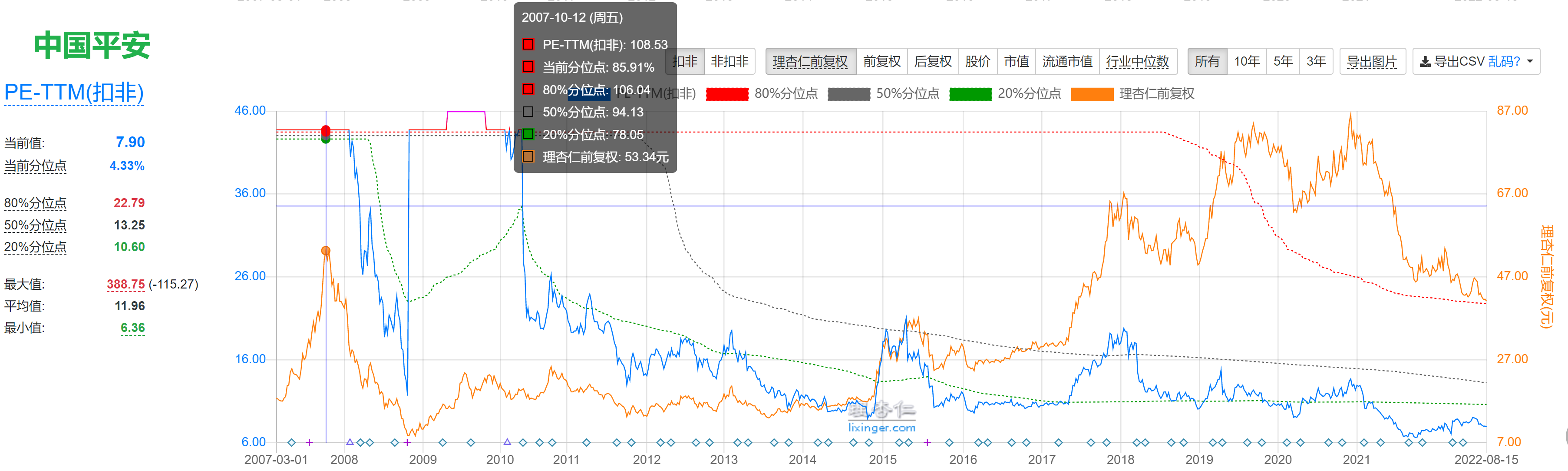Image resolution: width=1568 pixels, height=471 pixels.
Task: Switch to 非扣非 mode
Action: 729,62
